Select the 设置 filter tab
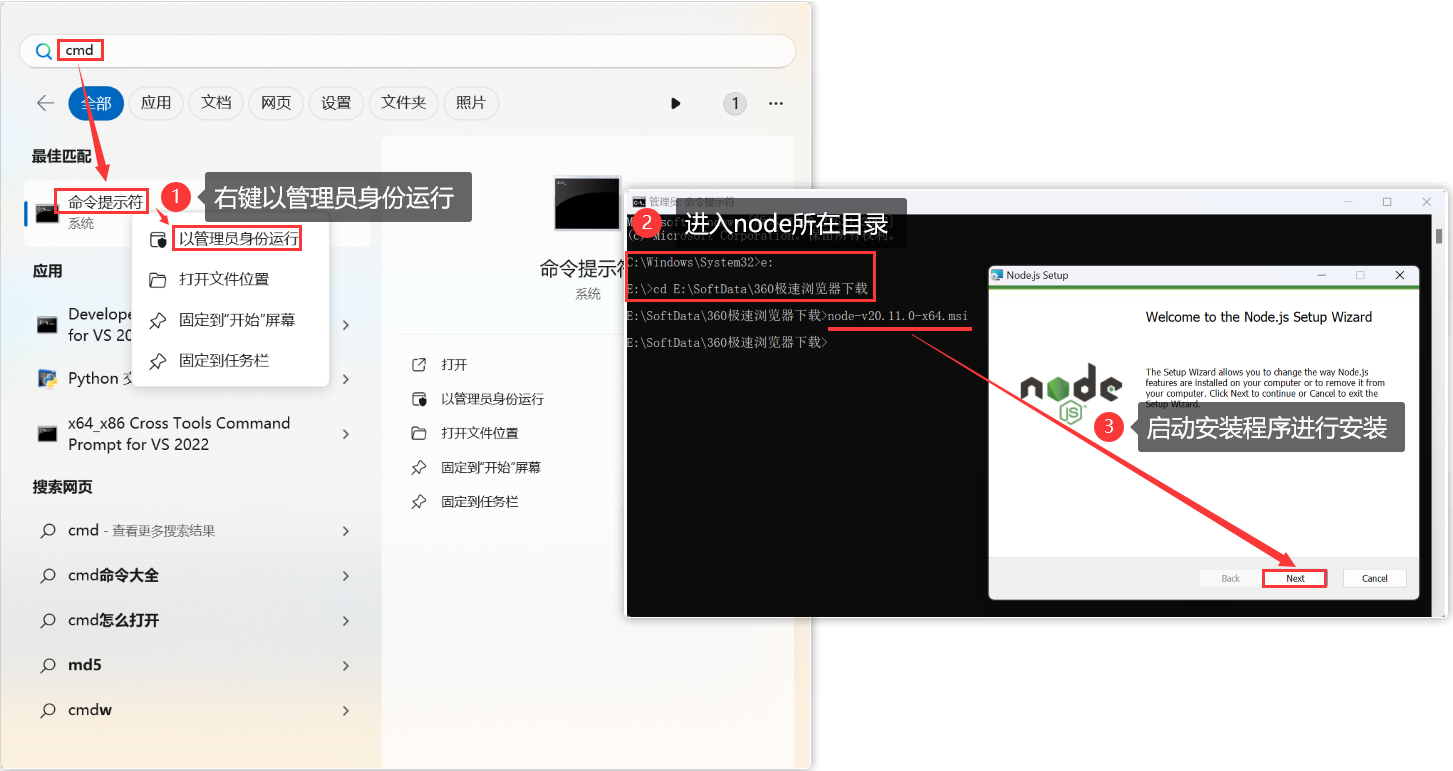1453x771 pixels. (336, 103)
